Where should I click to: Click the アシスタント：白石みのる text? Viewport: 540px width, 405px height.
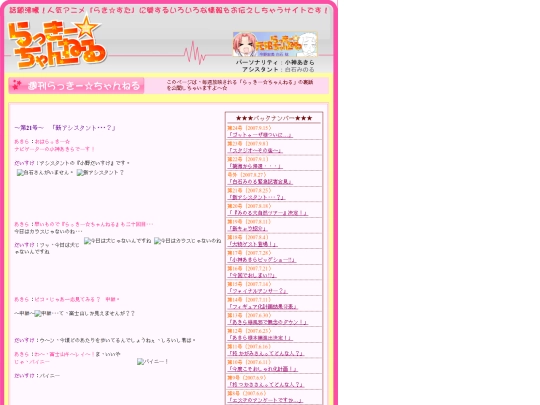pyautogui.click(x=278, y=69)
